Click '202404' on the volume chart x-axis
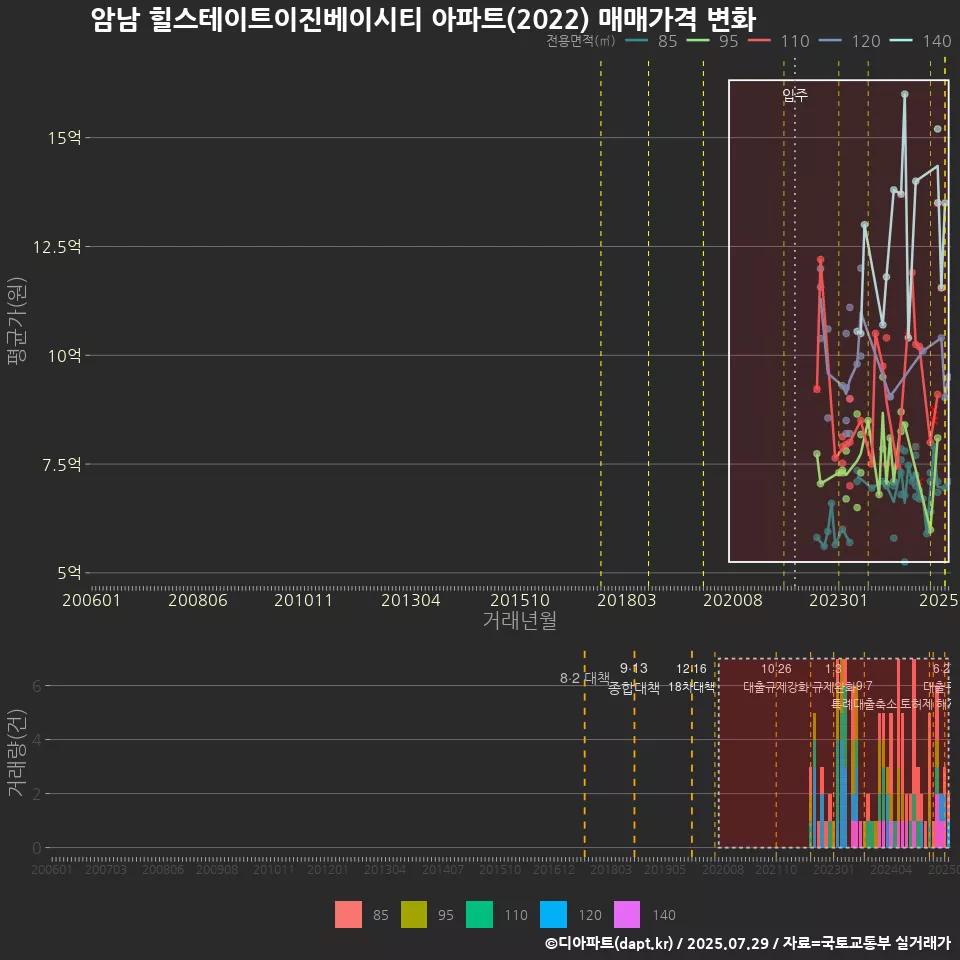The image size is (960, 960). click(891, 869)
